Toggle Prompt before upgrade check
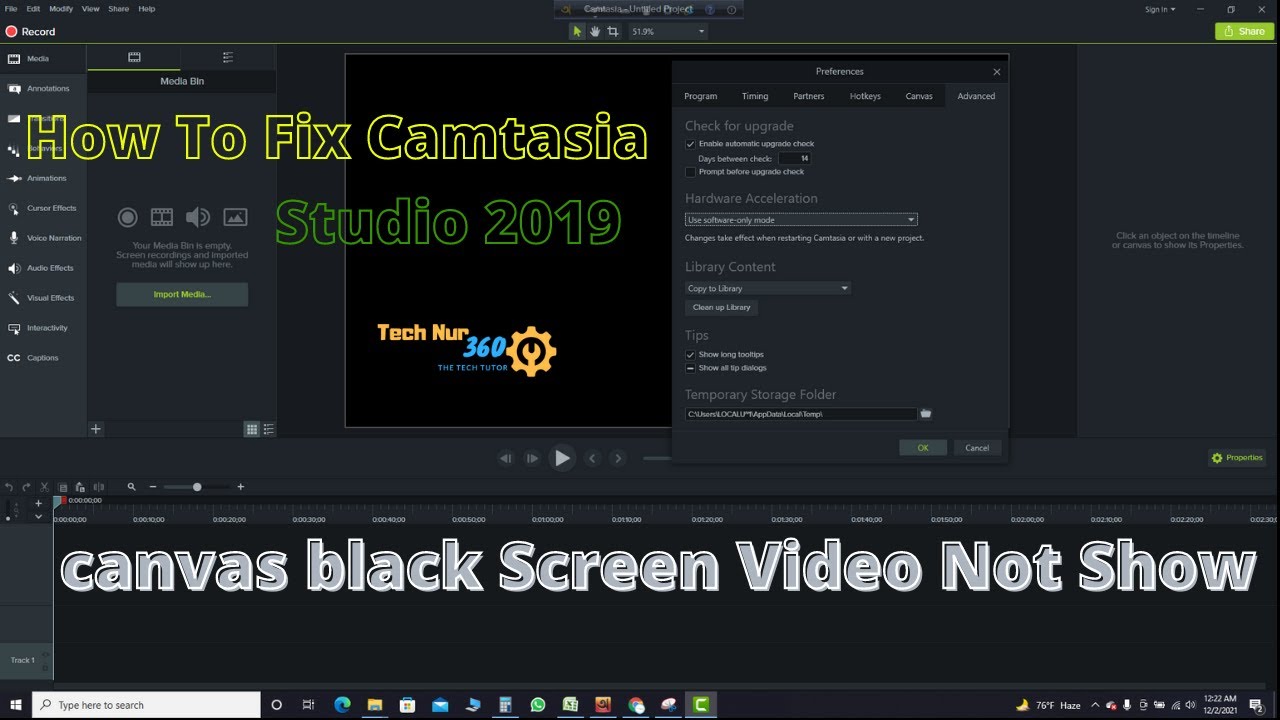The height and width of the screenshot is (720, 1280). [x=690, y=172]
